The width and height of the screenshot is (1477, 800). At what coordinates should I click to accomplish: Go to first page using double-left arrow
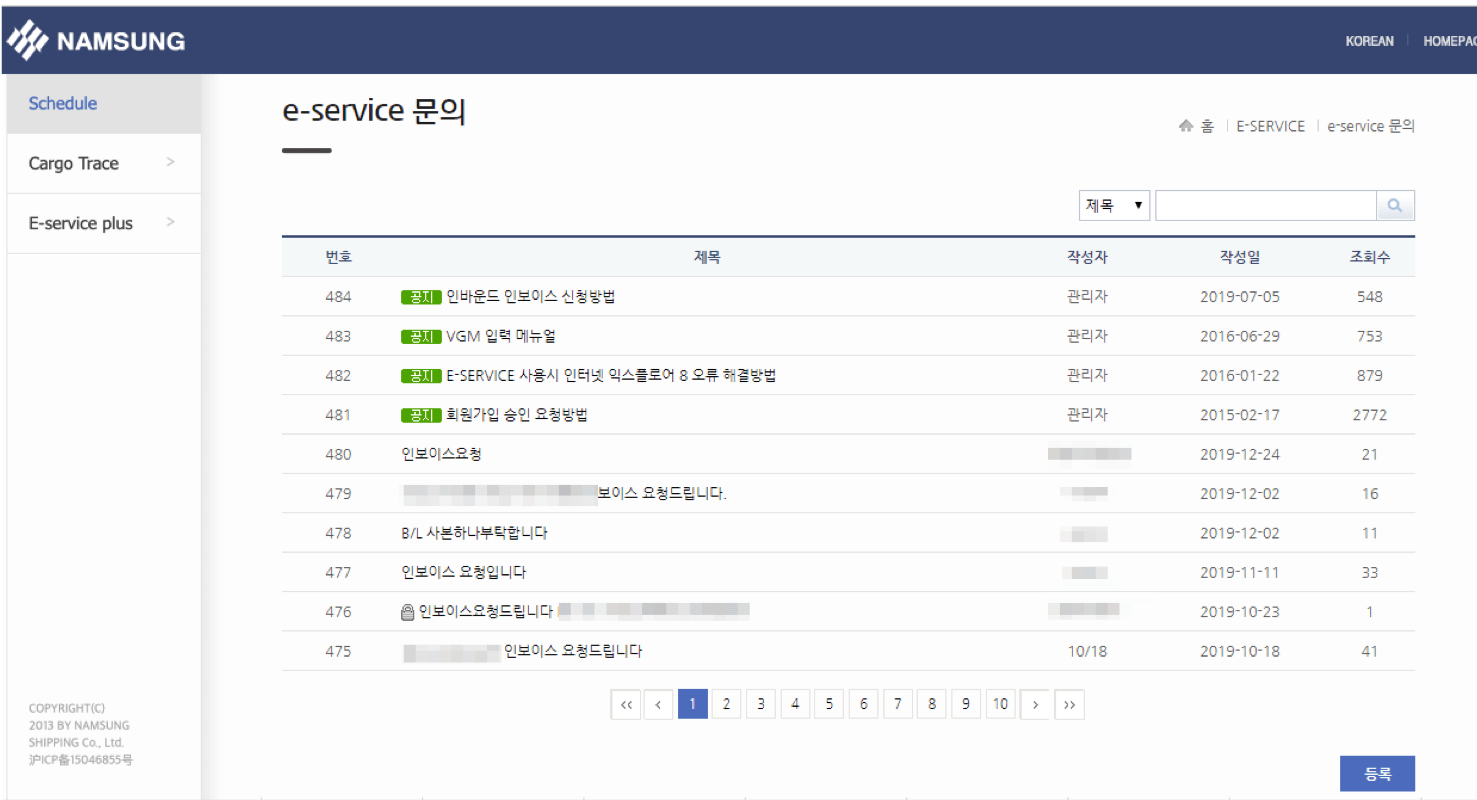[626, 705]
